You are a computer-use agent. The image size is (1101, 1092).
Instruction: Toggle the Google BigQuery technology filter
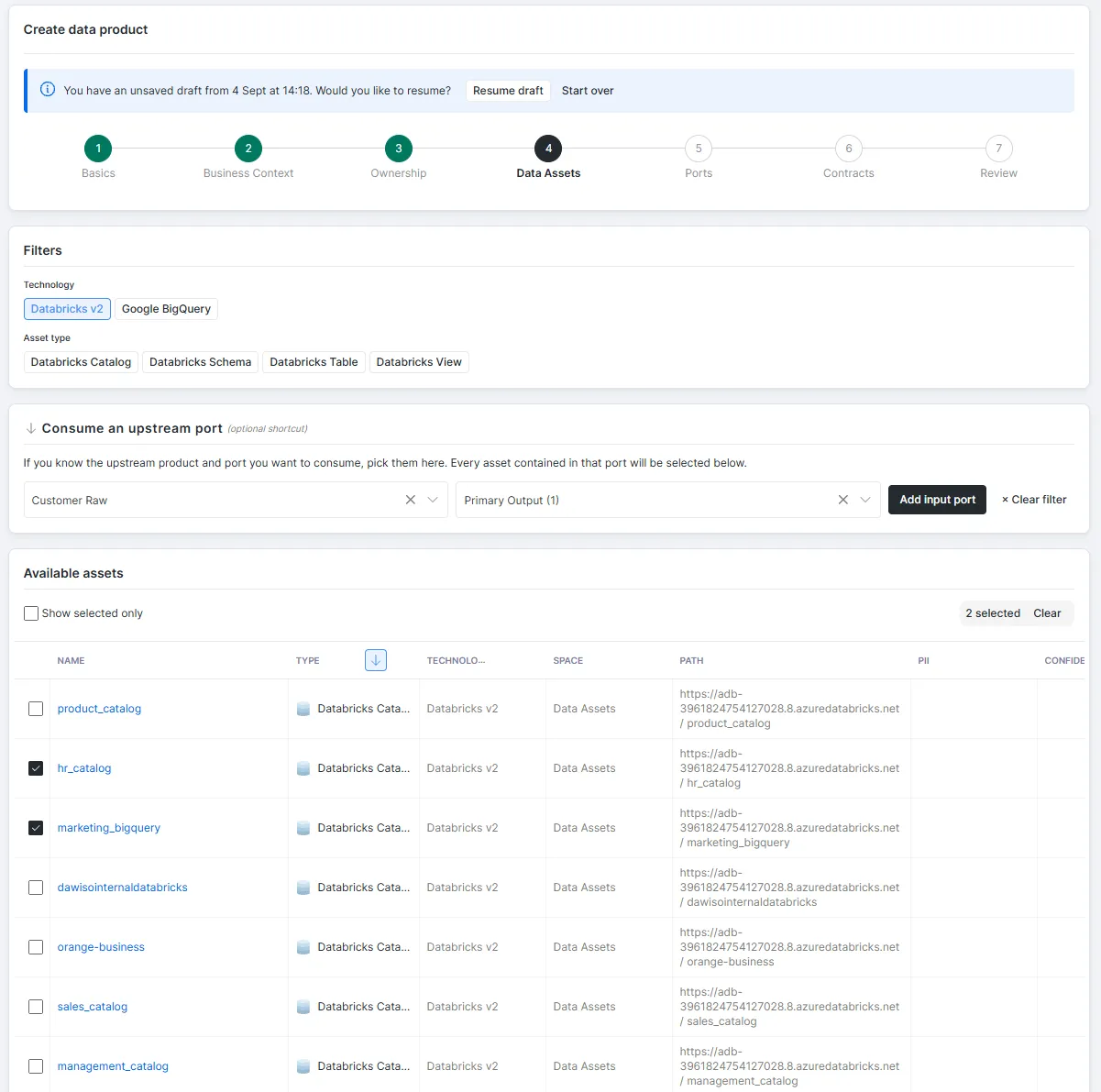tap(166, 309)
